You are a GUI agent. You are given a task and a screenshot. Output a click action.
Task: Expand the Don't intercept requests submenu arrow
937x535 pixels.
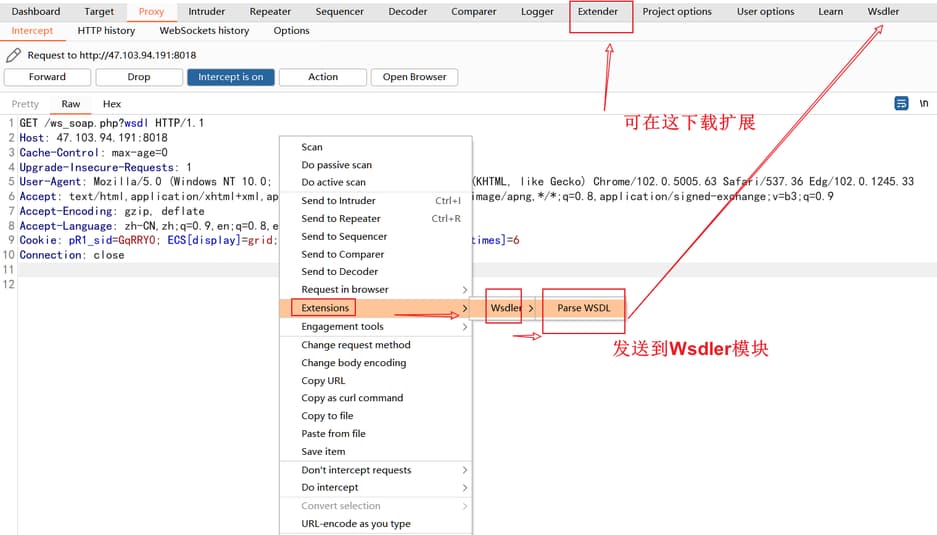pos(465,470)
